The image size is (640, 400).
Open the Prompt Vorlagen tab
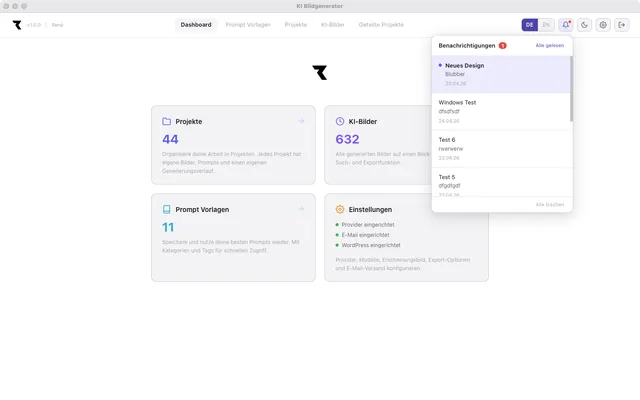pyautogui.click(x=248, y=25)
